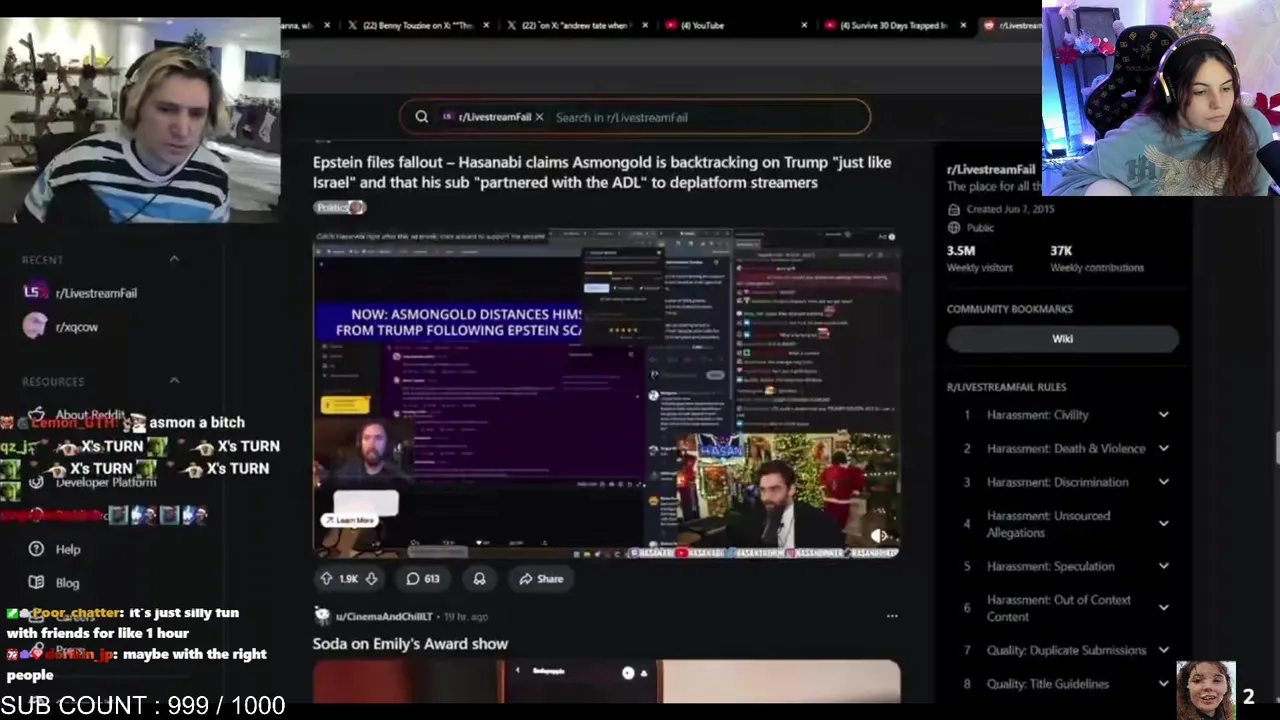The height and width of the screenshot is (720, 1280).
Task: Click the search magnifier icon
Action: pyautogui.click(x=421, y=117)
